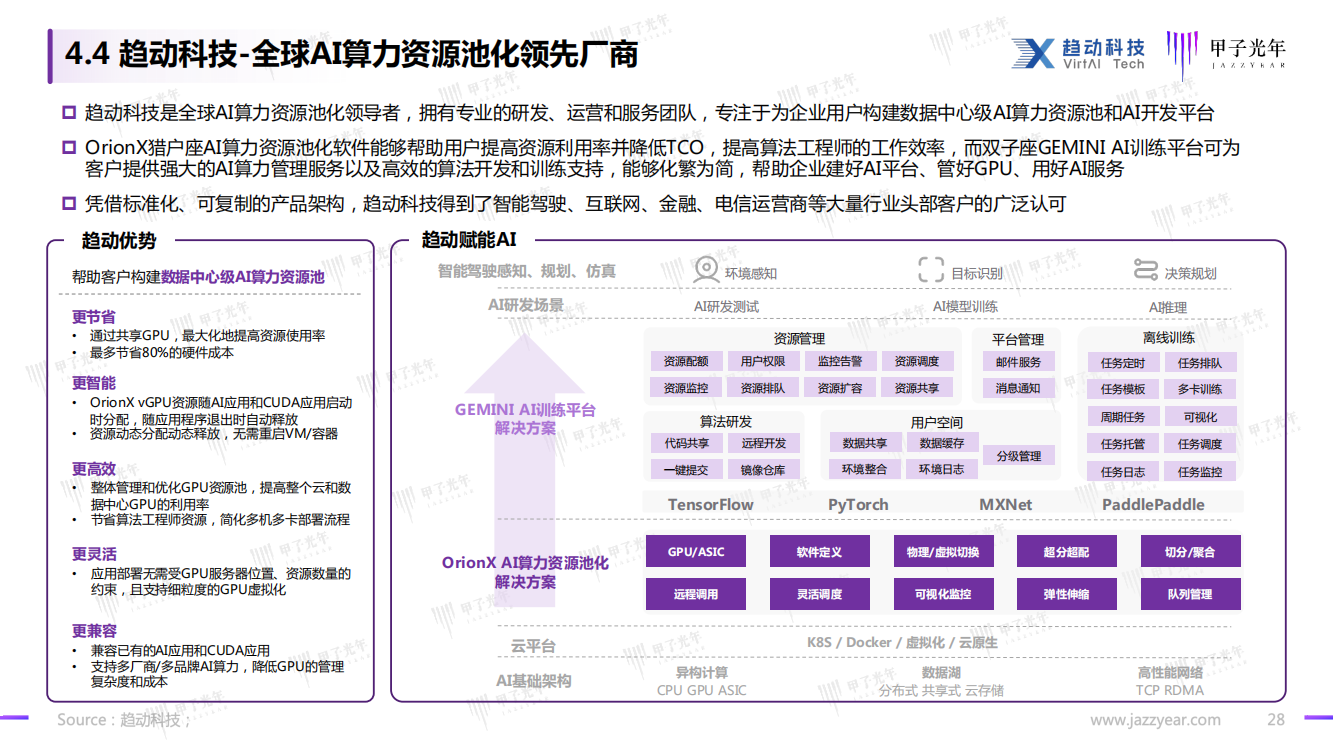1333x750 pixels.
Task: Select the 资源共享 box
Action: 917,388
